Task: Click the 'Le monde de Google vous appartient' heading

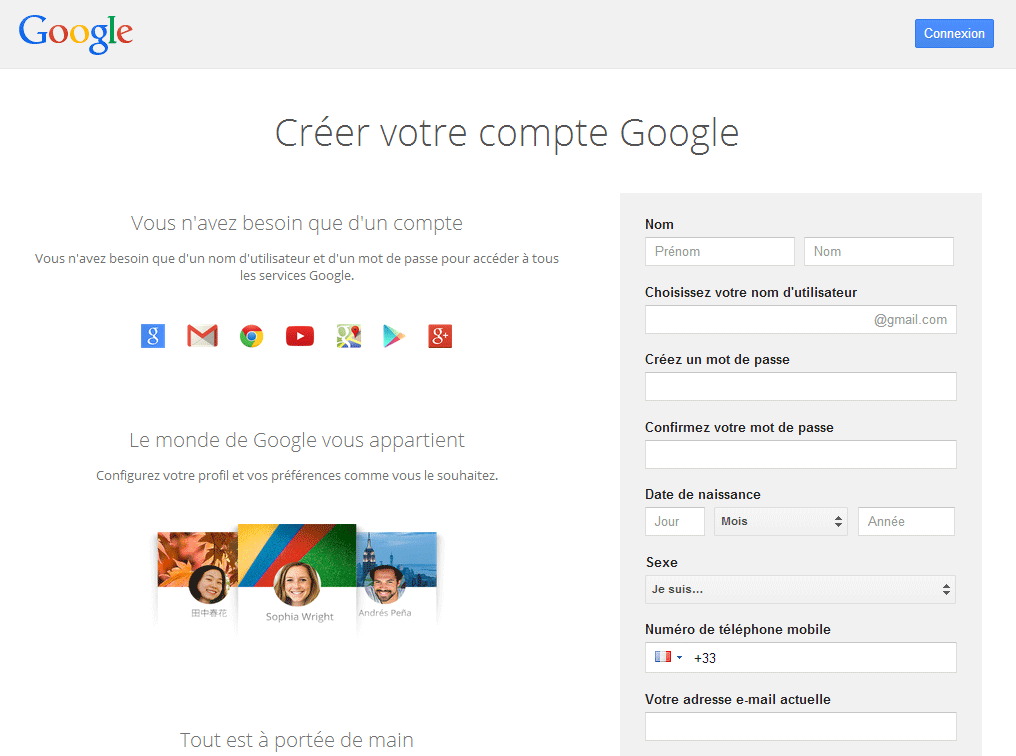Action: pyautogui.click(x=297, y=440)
